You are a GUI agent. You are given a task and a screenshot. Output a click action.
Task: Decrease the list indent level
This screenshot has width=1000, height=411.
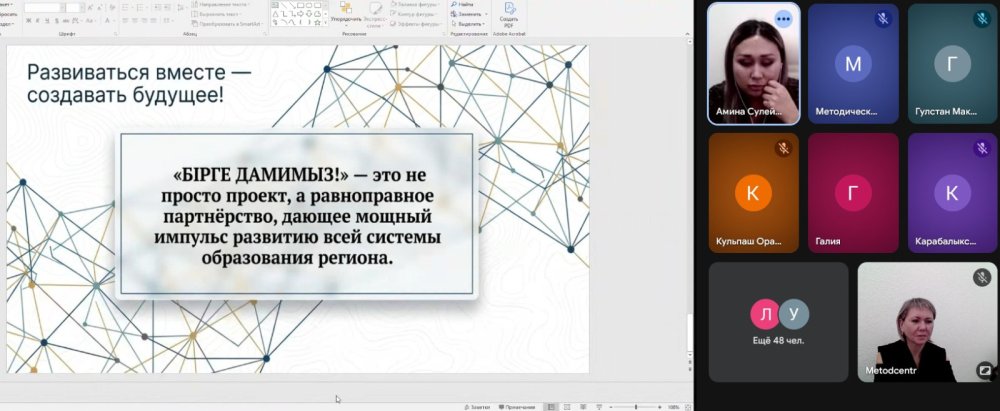[156, 8]
